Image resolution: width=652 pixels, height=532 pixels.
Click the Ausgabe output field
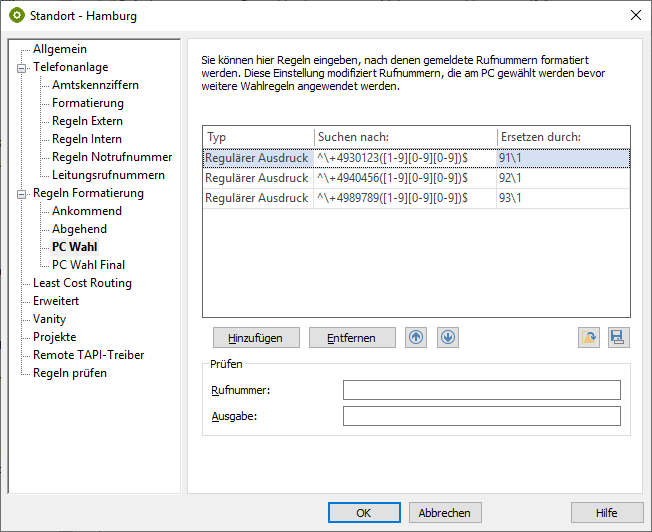pos(481,416)
